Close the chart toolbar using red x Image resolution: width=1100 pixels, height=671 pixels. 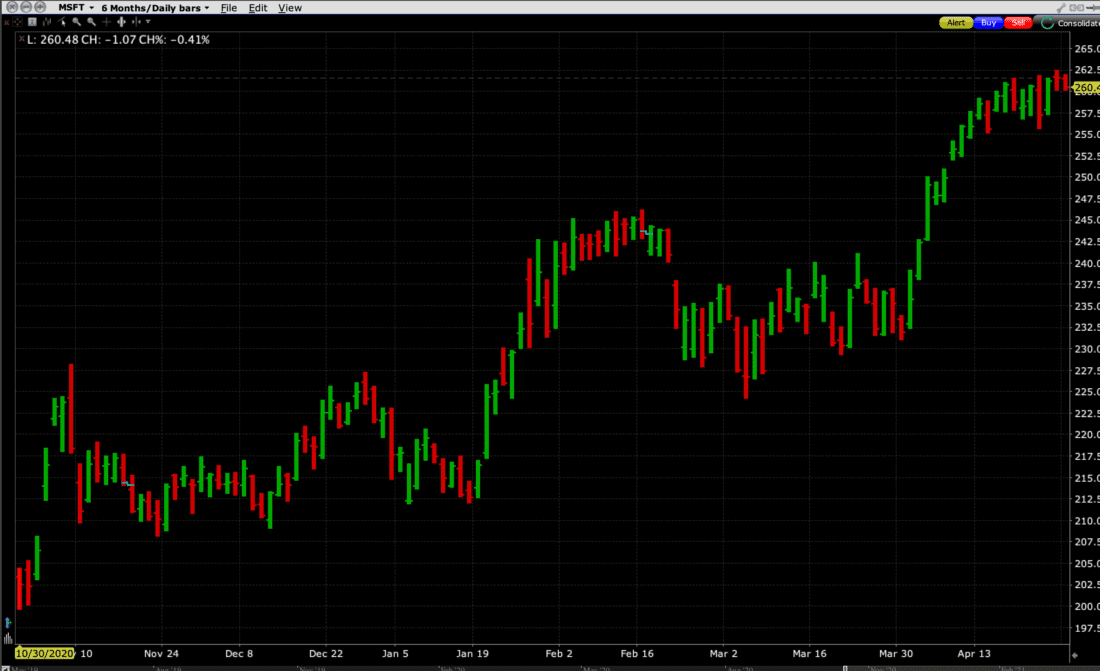[8, 22]
